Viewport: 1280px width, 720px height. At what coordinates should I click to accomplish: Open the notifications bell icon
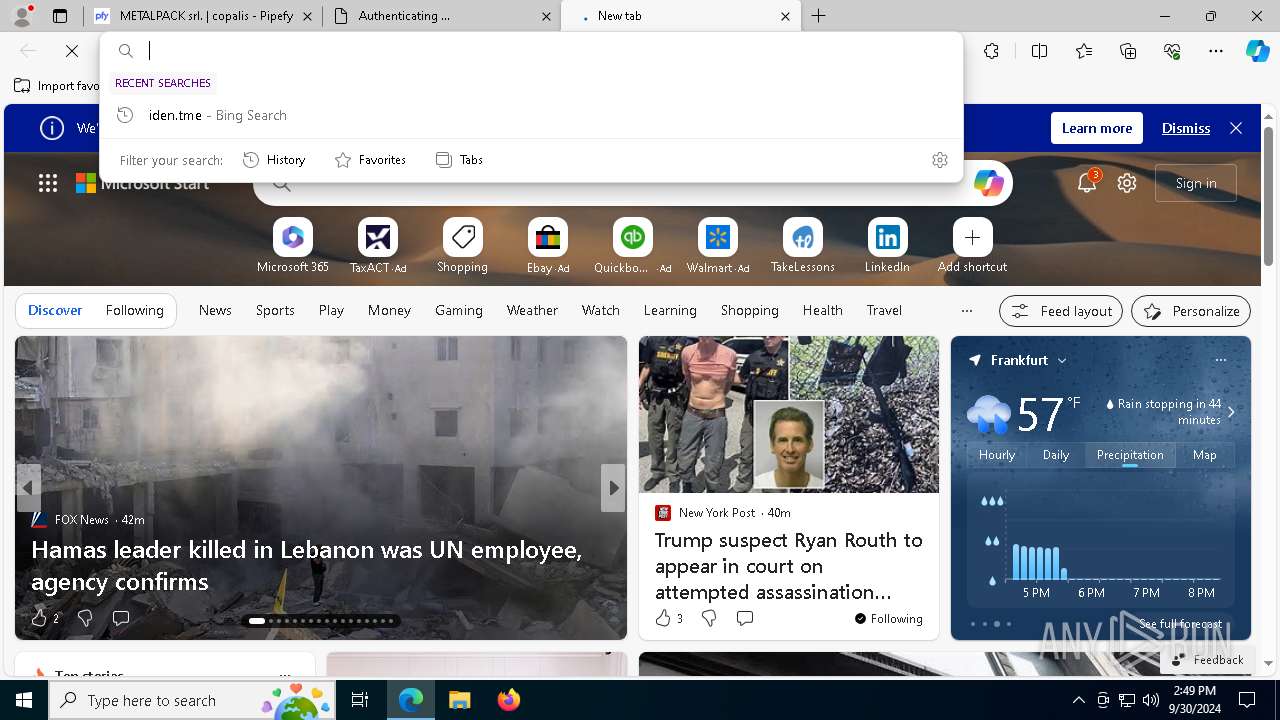coord(1087,183)
